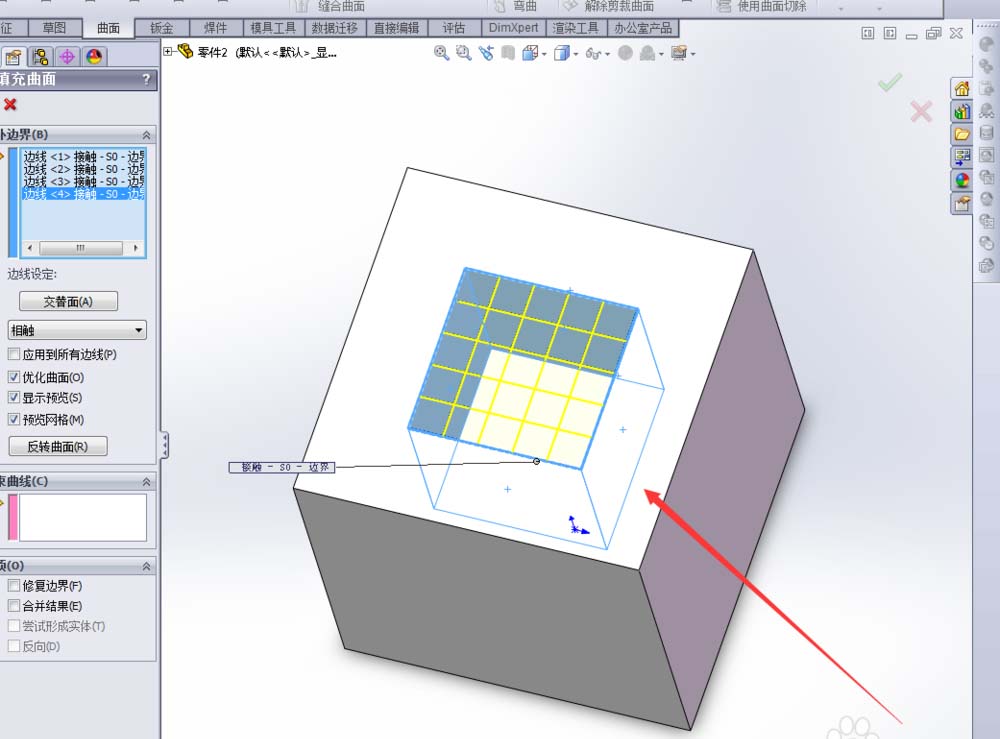This screenshot has width=1000, height=739.
Task: Open Design Library tab in task pane
Action: (x=962, y=112)
